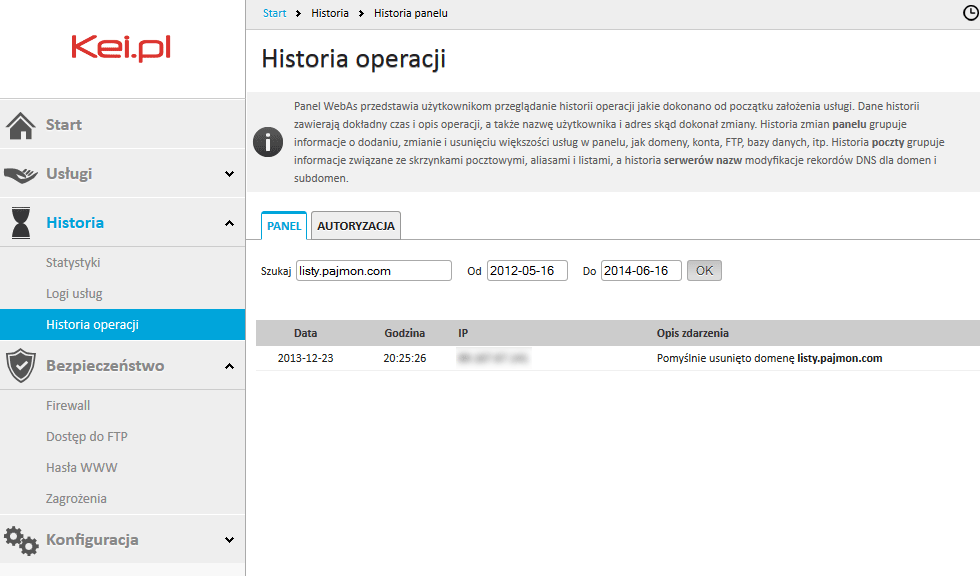Click the Szukaj search input field
The height and width of the screenshot is (576, 980).
click(x=374, y=271)
